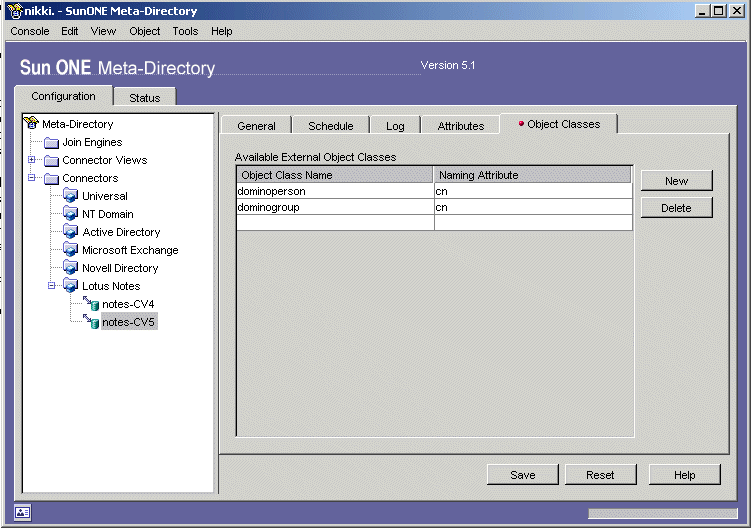
Task: Click the status bar card icon
Action: tap(22, 512)
